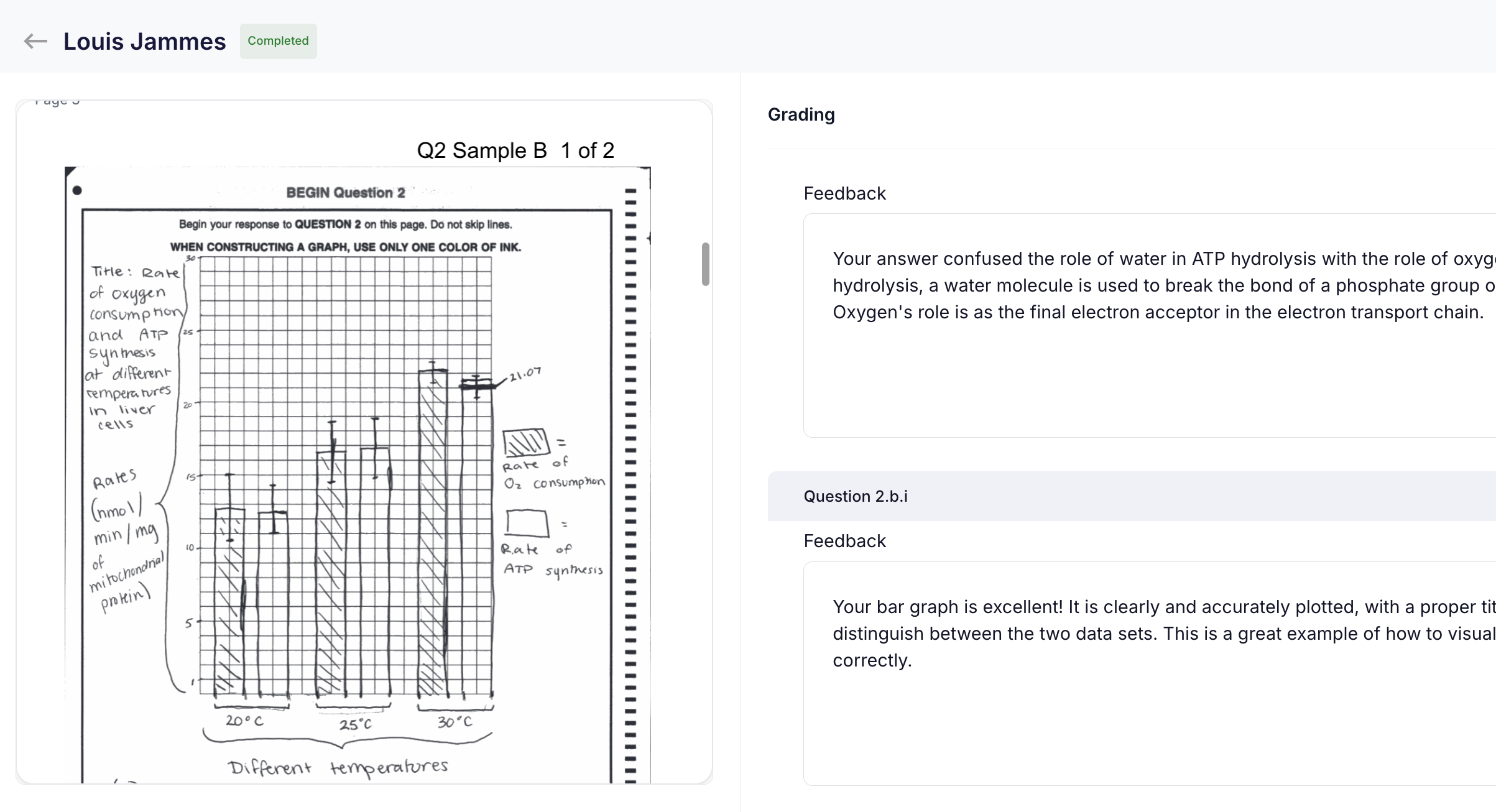This screenshot has width=1496, height=812.
Task: Click the 21.07 annotation on the graph
Action: [x=524, y=373]
